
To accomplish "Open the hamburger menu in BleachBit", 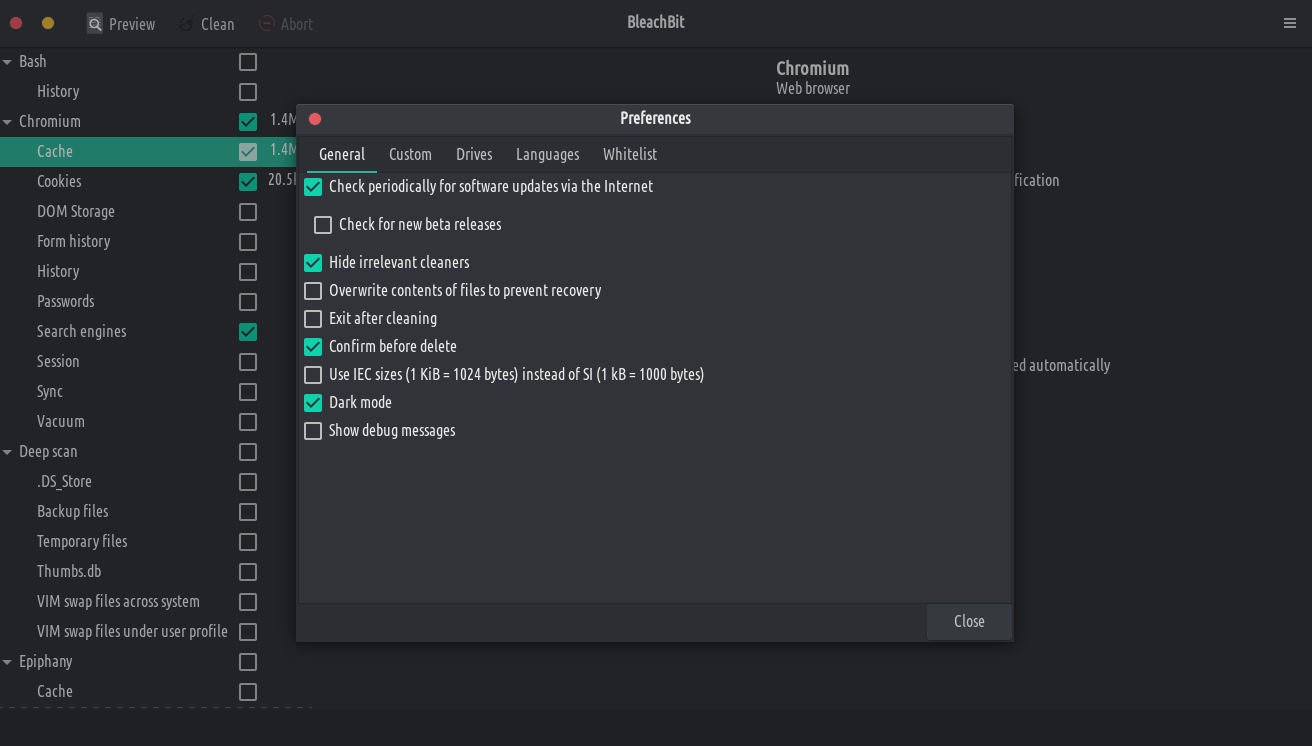I will coord(1290,23).
